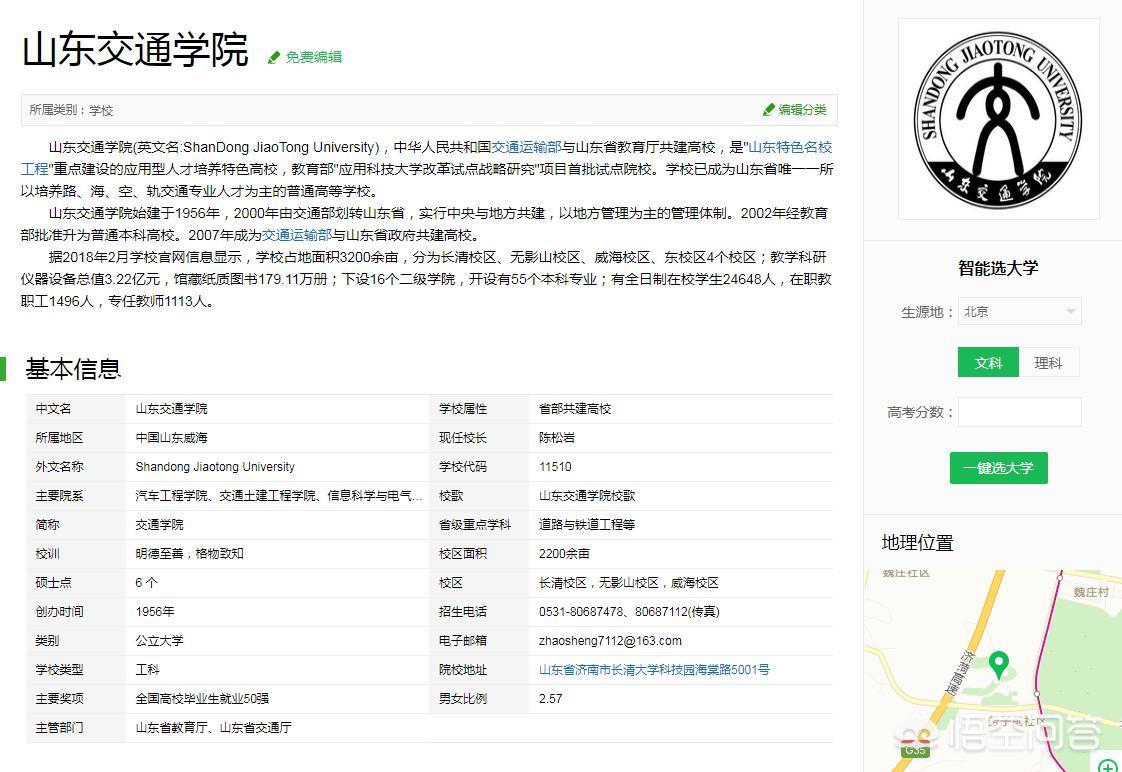Select the 简称 value 交通学院

click(159, 525)
